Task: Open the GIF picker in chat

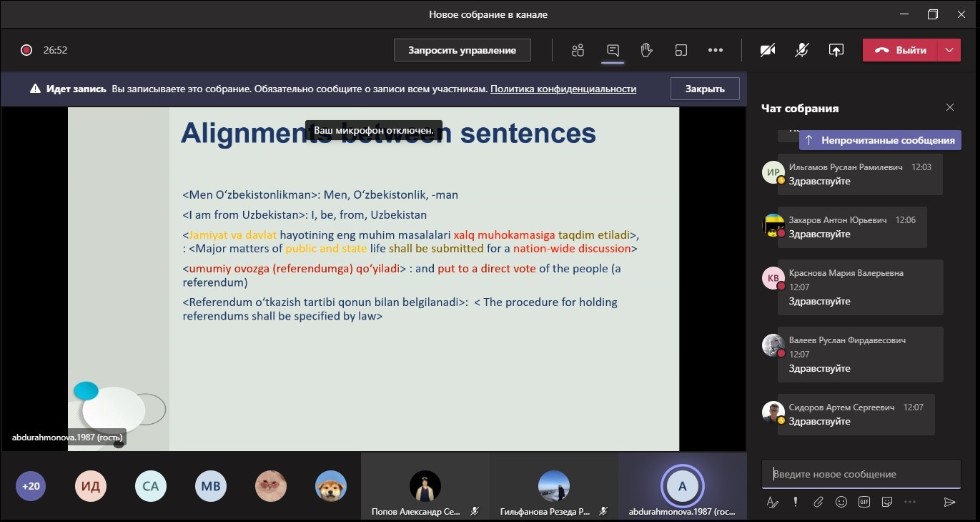Action: pos(863,502)
